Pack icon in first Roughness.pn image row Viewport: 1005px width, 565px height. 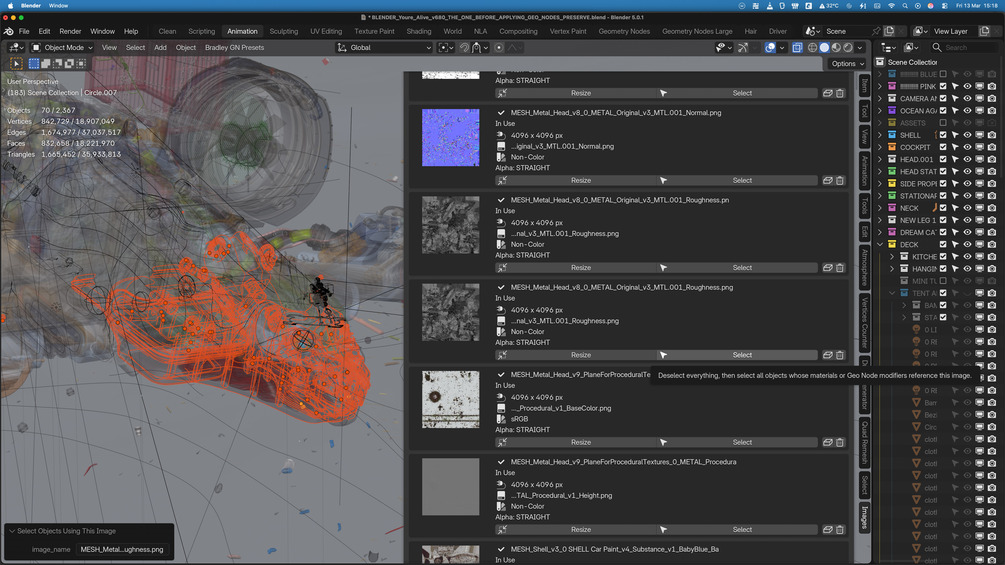827,268
